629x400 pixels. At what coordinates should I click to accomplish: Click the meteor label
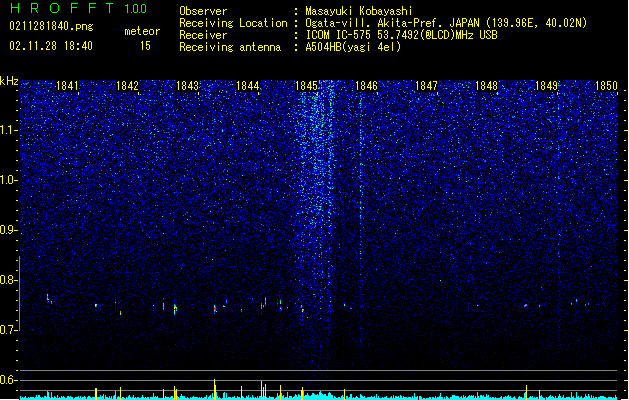click(142, 31)
